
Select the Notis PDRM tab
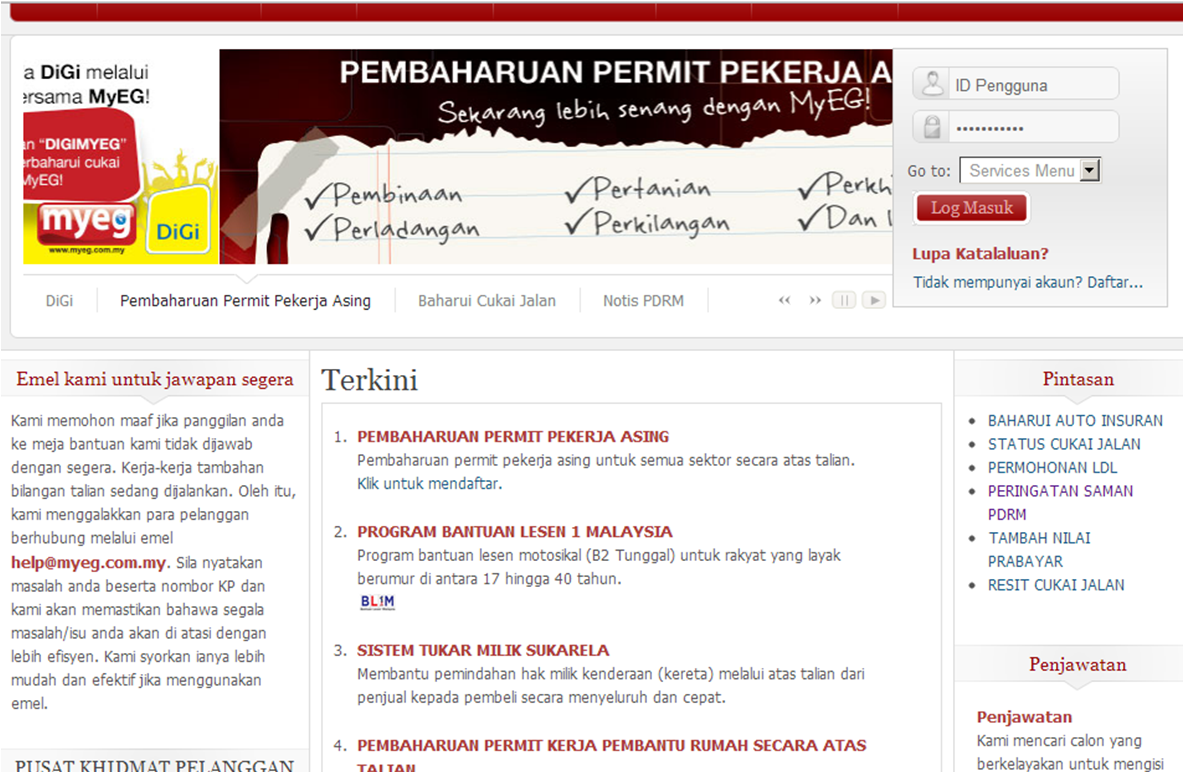click(643, 300)
